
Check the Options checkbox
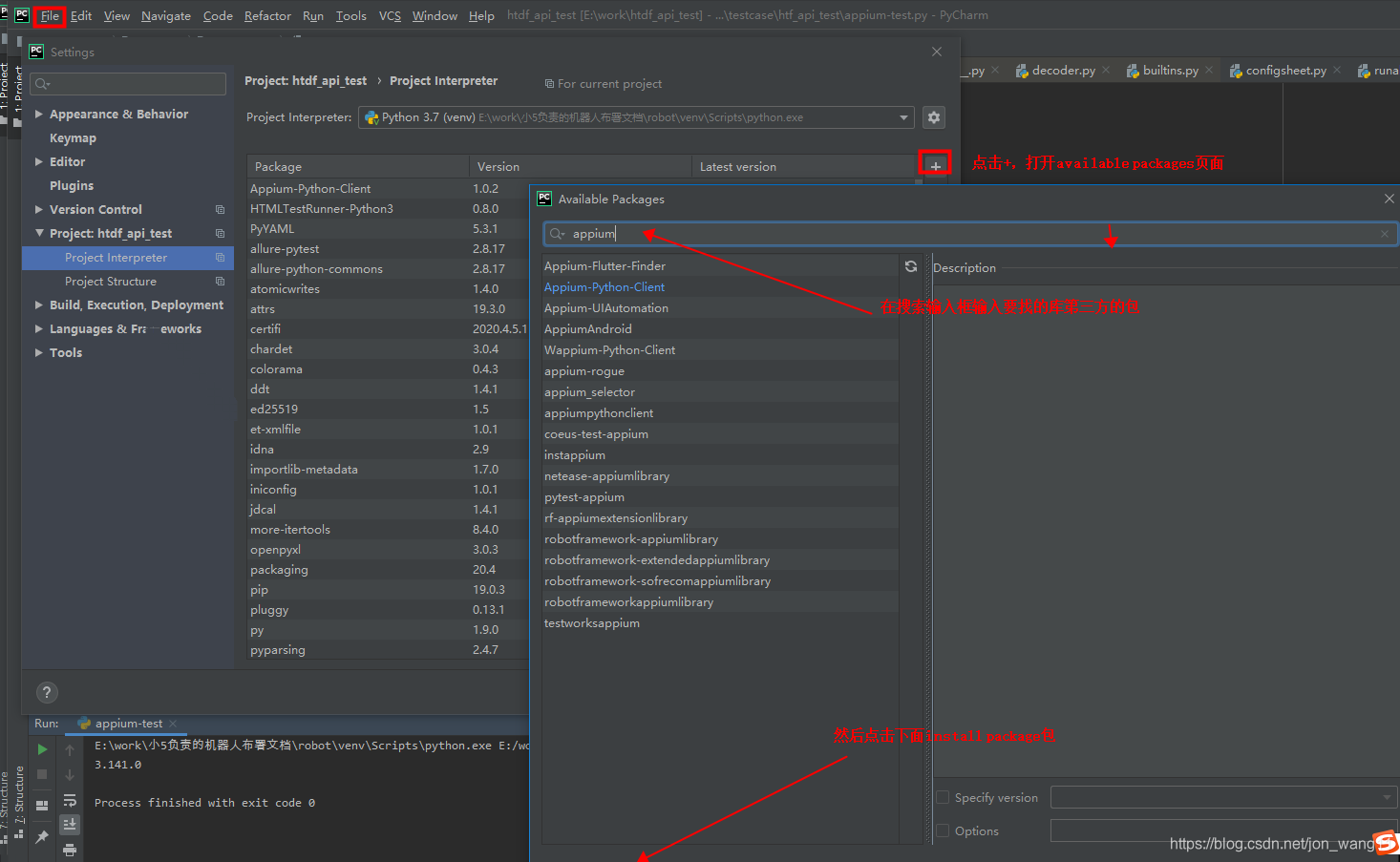click(943, 830)
